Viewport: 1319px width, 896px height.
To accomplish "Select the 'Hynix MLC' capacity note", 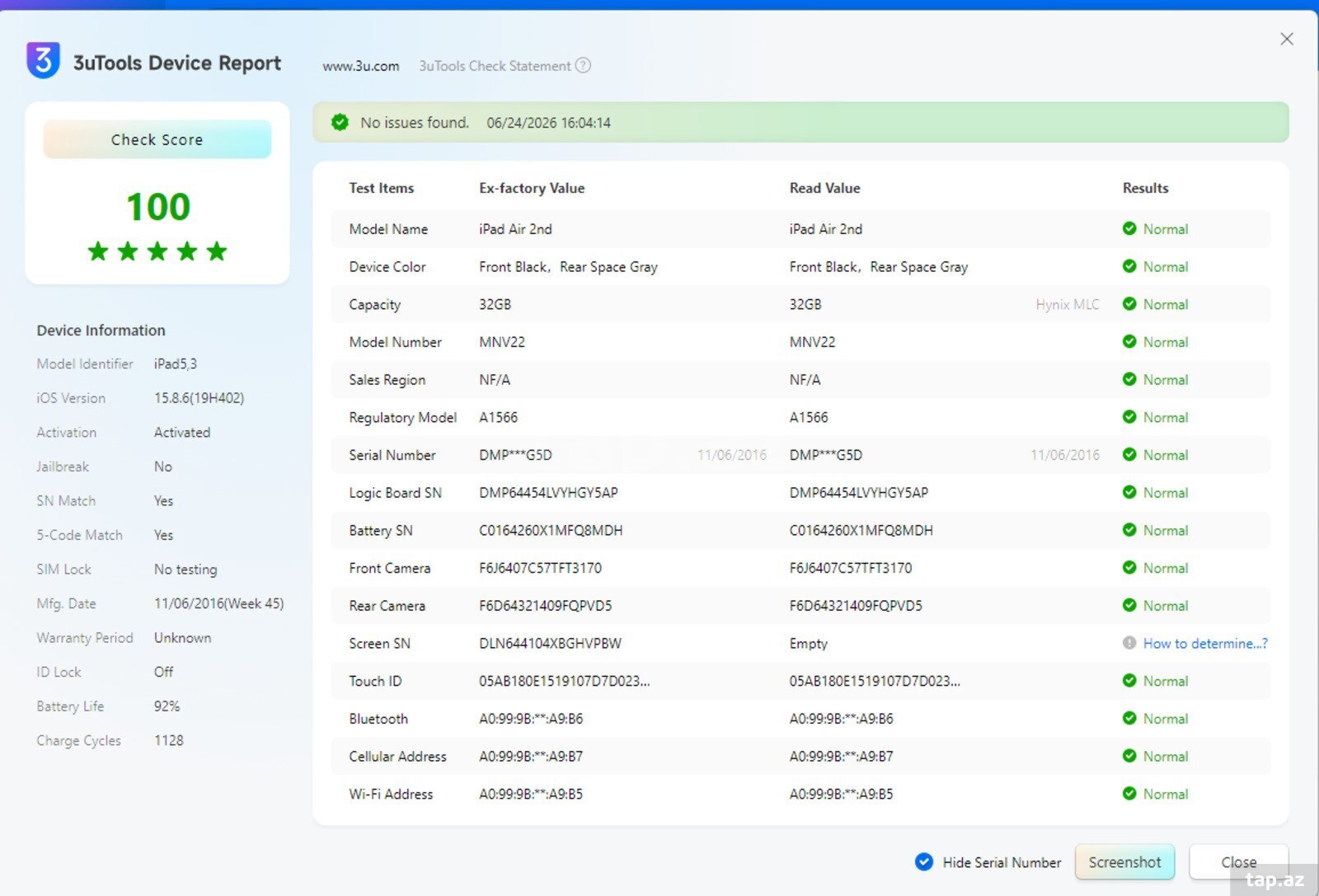I will (x=1068, y=305).
